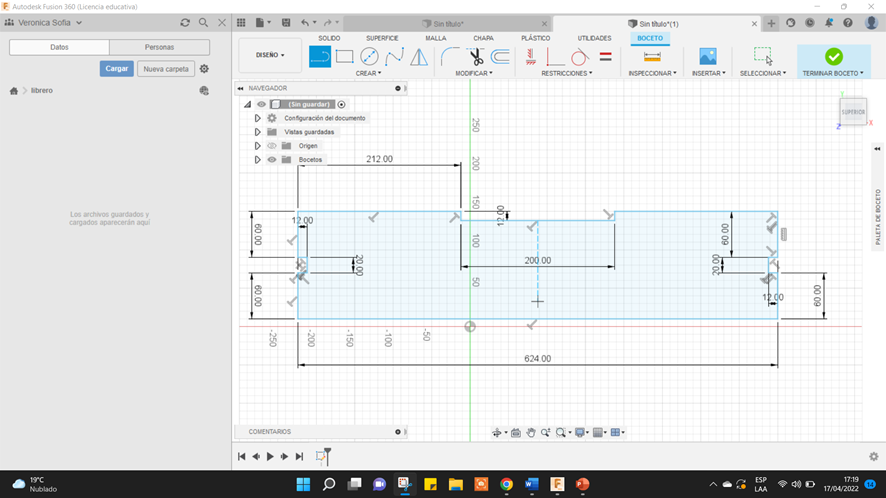Toggle the activate radio on (Sin guardar)
Screen dimensions: 886x498
pyautogui.click(x=342, y=104)
